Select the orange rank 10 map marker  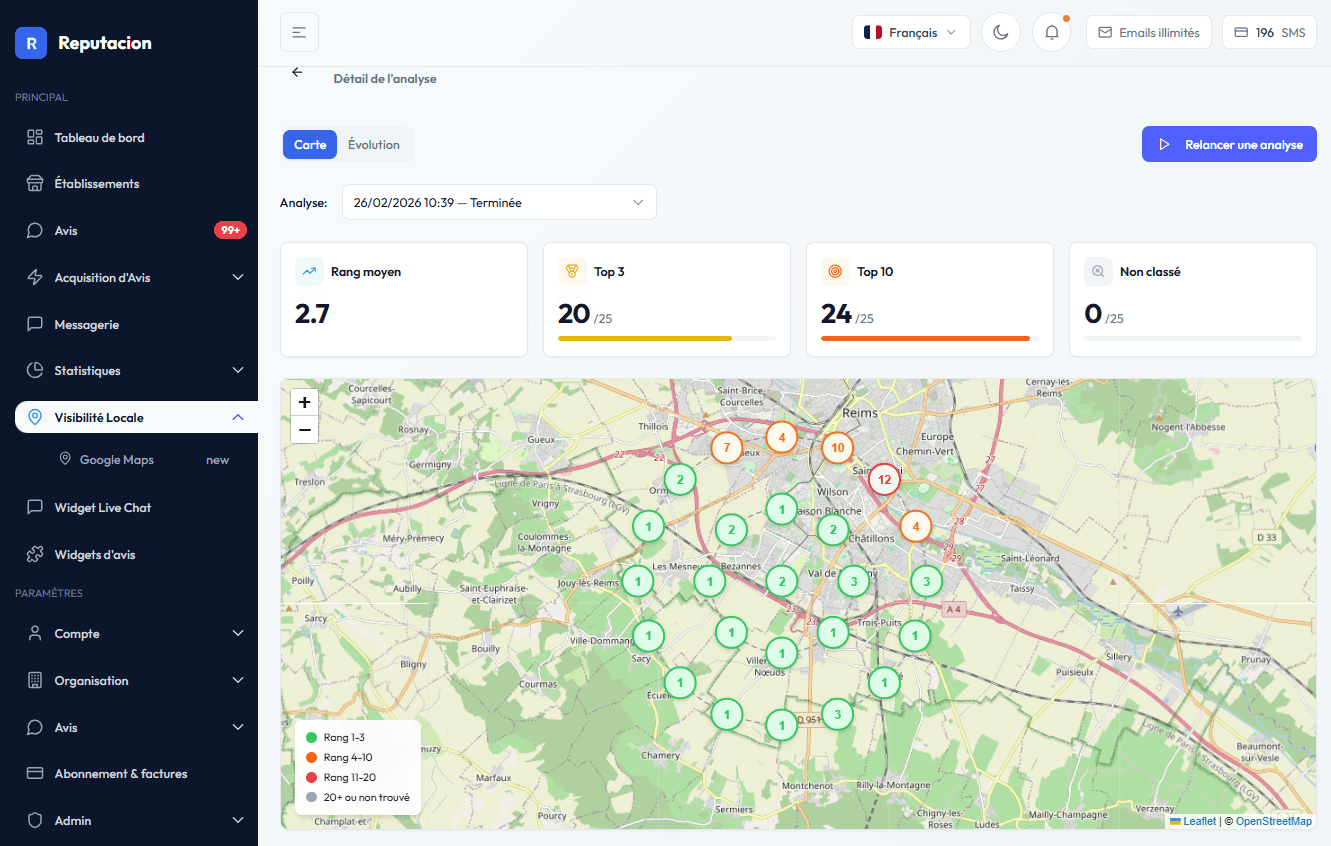(837, 447)
